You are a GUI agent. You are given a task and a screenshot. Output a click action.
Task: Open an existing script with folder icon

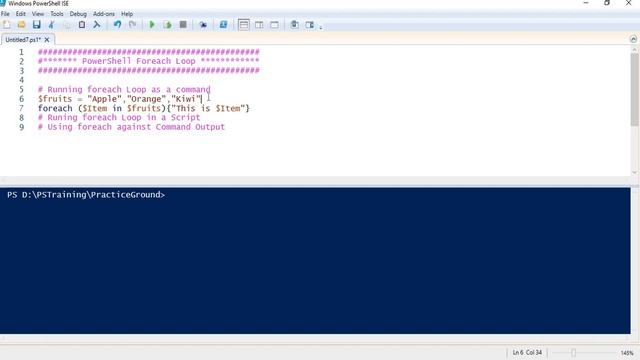click(x=21, y=25)
